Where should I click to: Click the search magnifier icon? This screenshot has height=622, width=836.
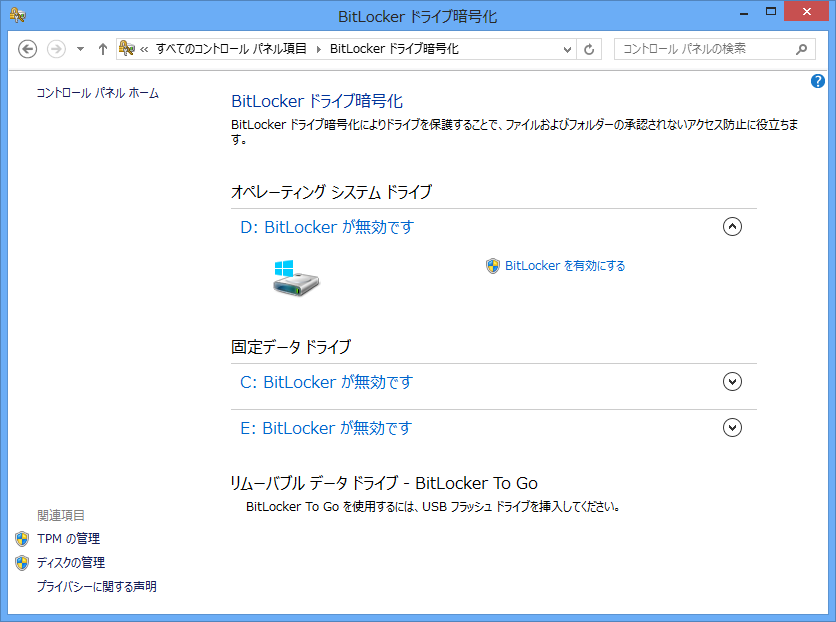coord(801,50)
